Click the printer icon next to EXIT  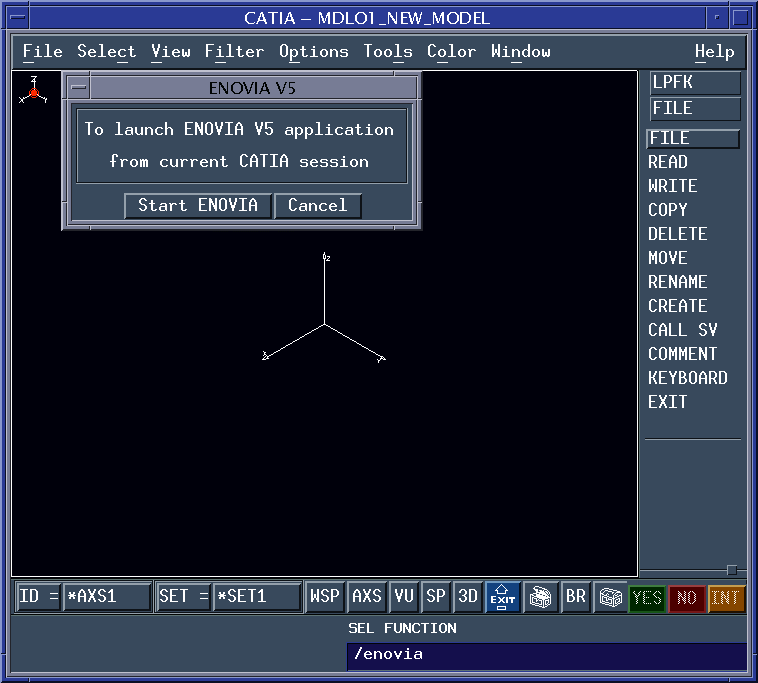(540, 597)
